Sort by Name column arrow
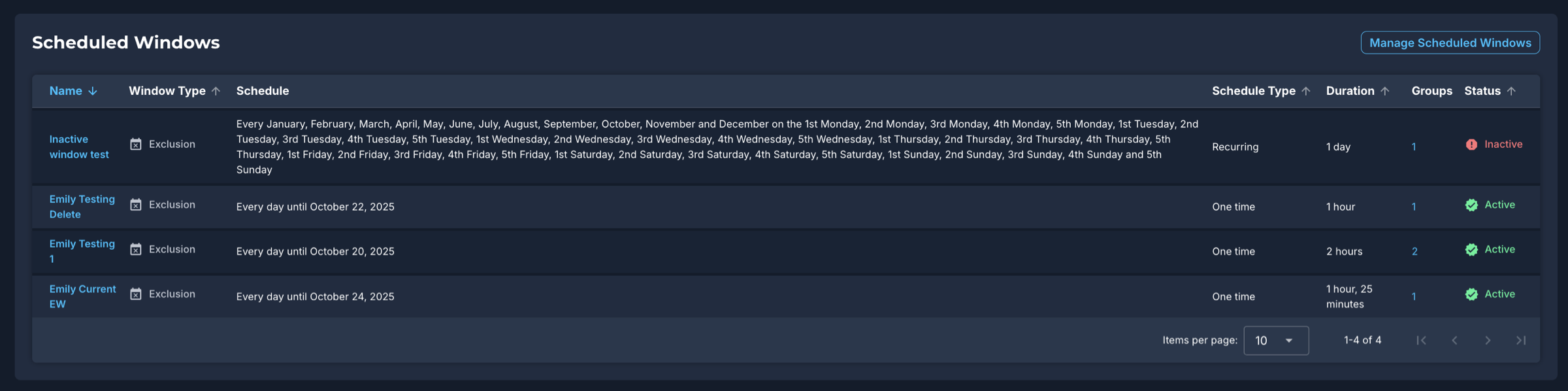1568x391 pixels. click(93, 91)
